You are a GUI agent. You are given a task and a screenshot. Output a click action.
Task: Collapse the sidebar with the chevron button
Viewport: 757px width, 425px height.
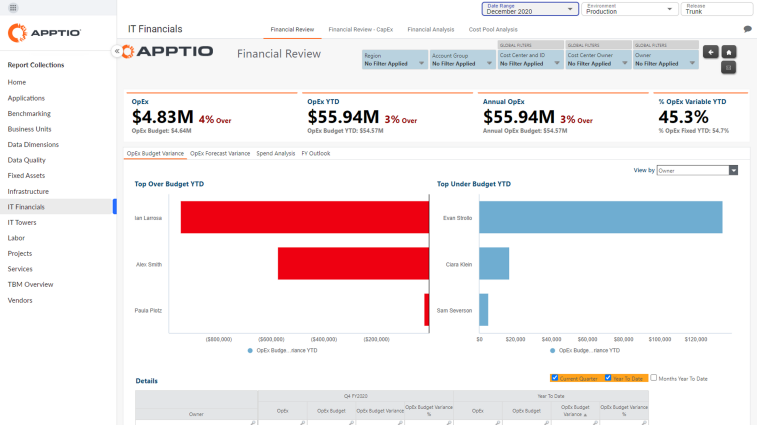click(116, 51)
